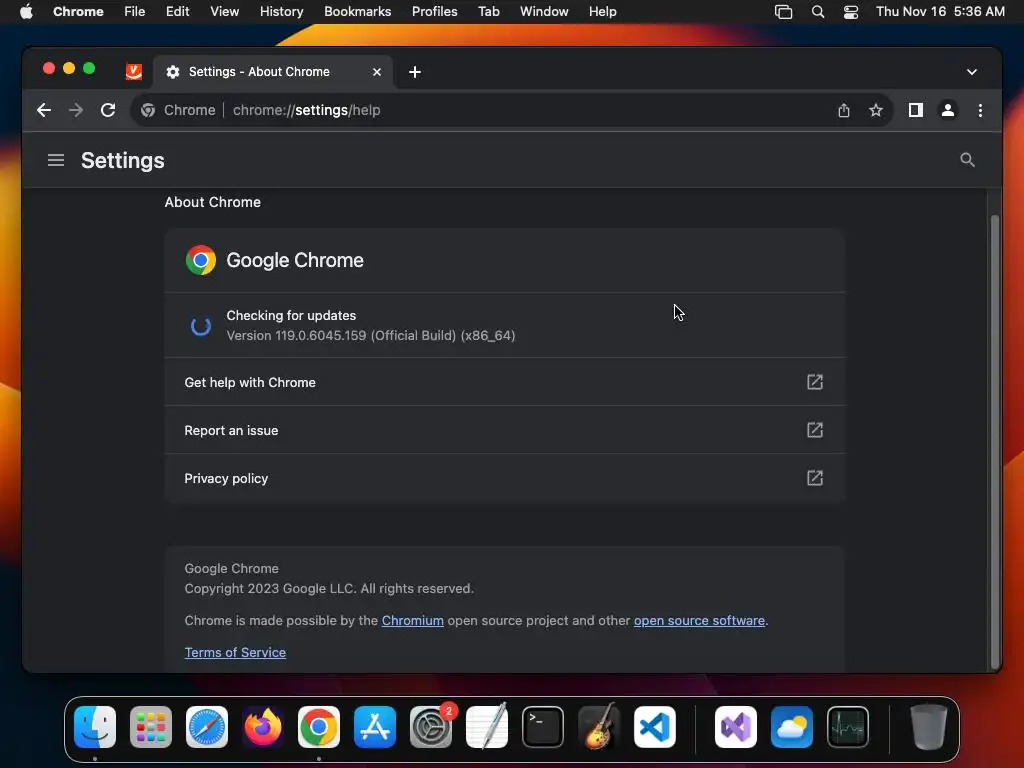Screen dimensions: 1024x768
Task: Open the Terms of Service link
Action: 235,652
